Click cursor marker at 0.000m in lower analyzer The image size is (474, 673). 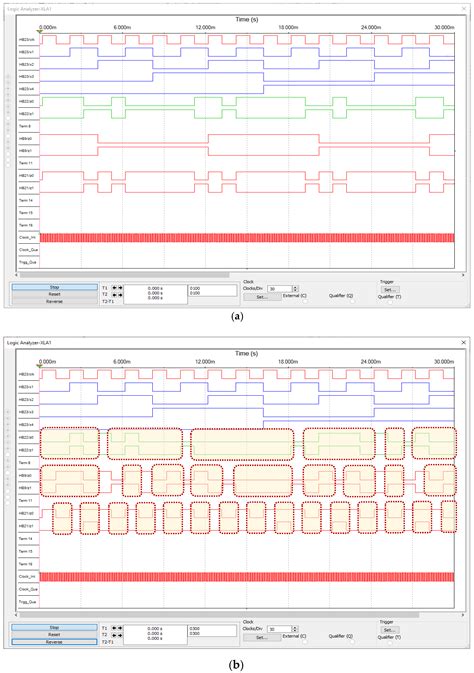click(40, 367)
